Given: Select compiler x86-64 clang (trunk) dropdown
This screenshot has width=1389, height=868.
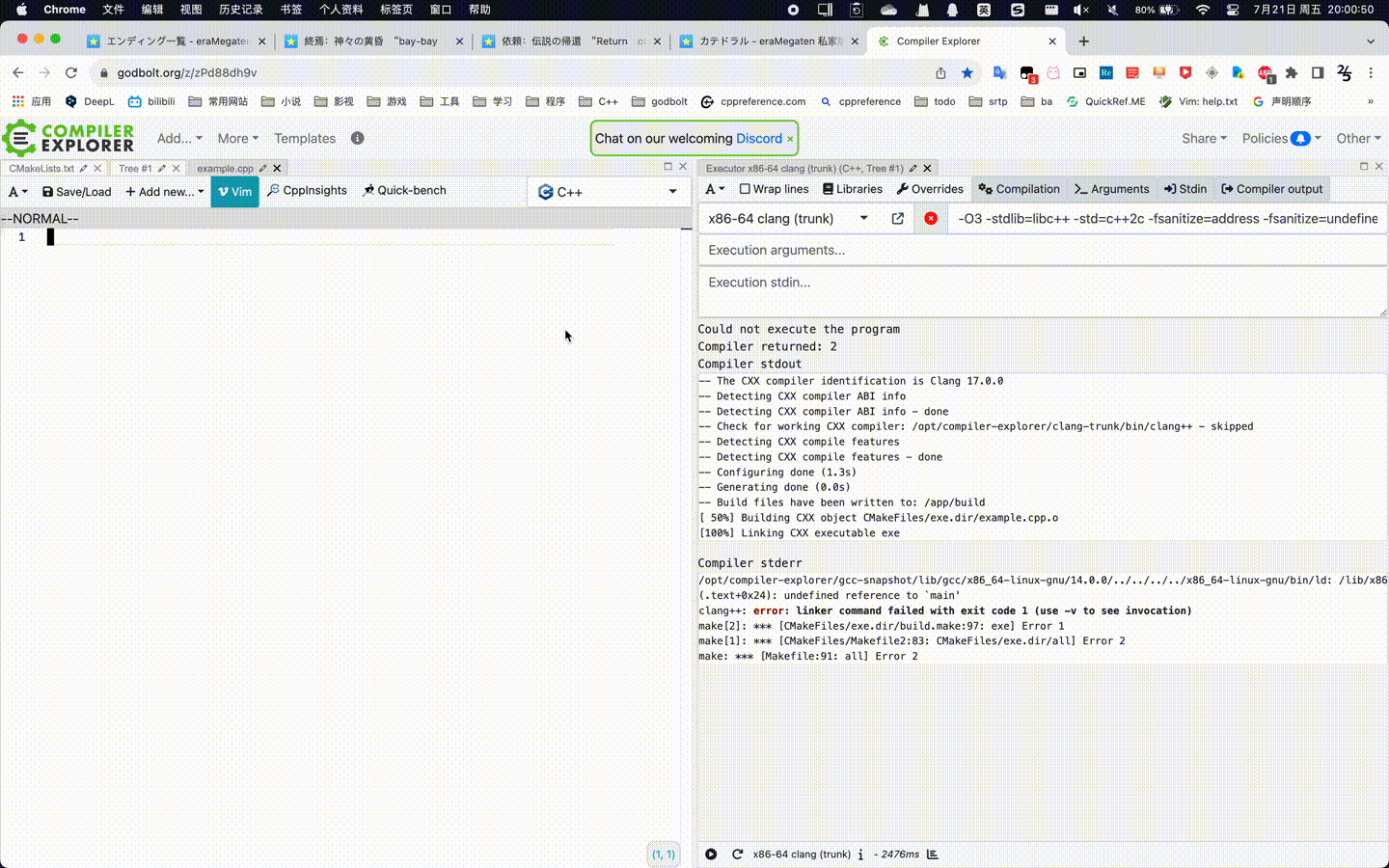Looking at the screenshot, I should (789, 219).
